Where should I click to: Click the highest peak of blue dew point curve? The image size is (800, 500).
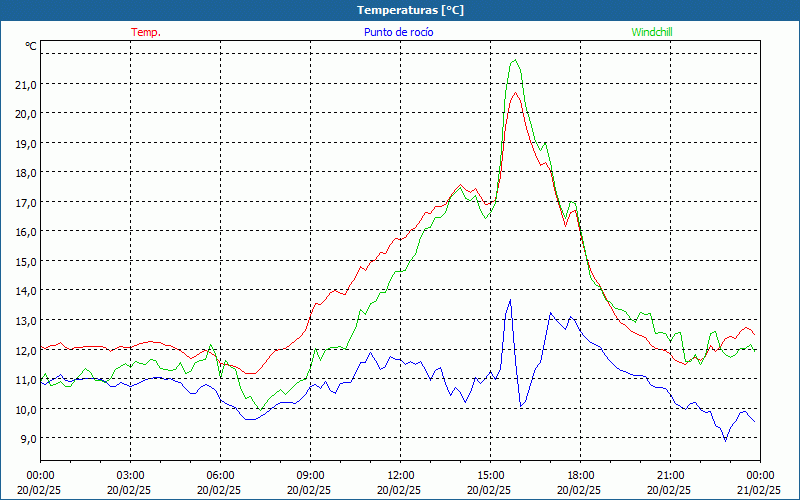coord(510,300)
